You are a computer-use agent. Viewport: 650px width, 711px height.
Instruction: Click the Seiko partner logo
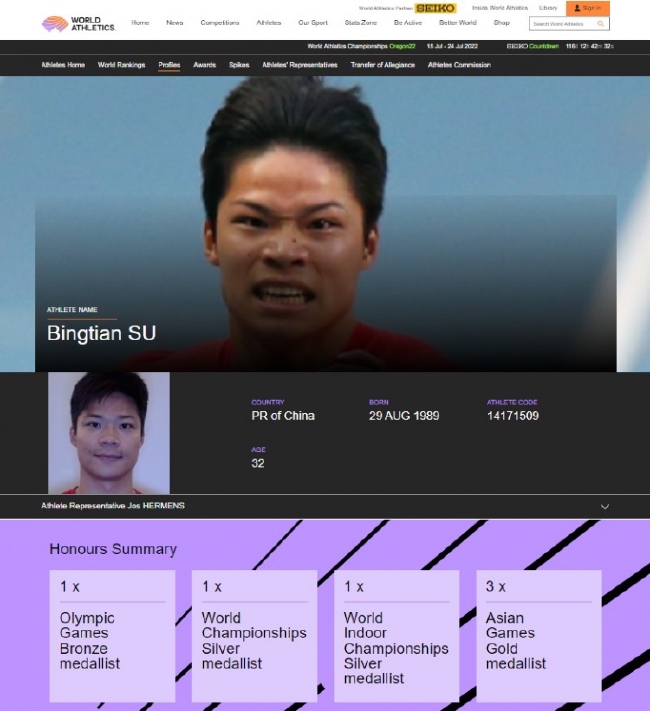point(435,8)
